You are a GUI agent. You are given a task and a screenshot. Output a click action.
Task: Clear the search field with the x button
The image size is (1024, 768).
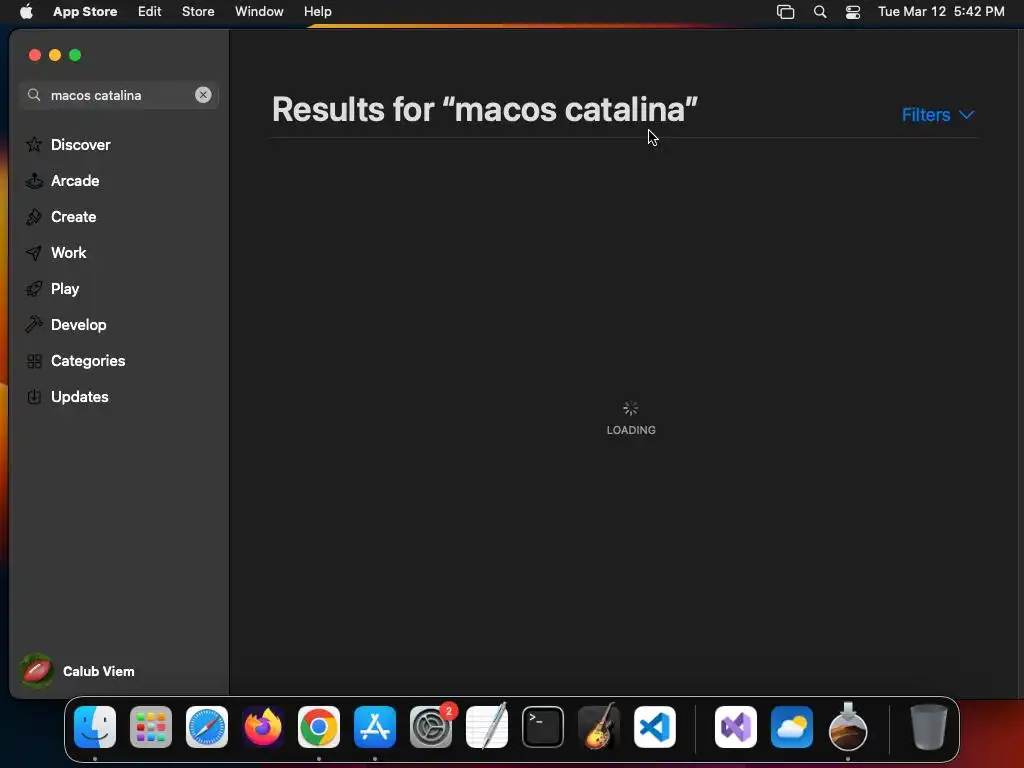point(203,95)
